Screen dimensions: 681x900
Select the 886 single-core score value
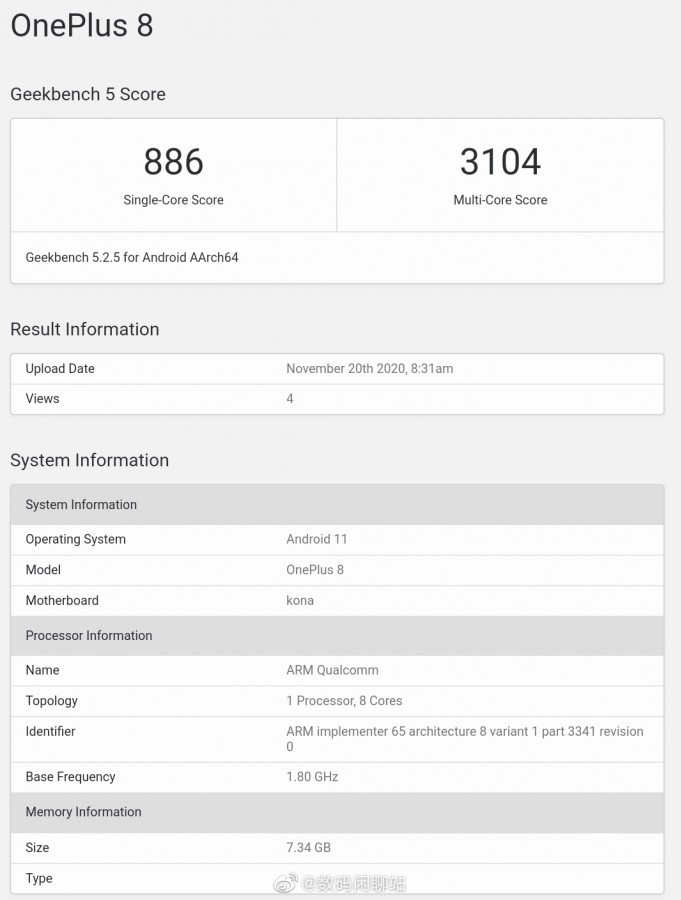coord(173,162)
